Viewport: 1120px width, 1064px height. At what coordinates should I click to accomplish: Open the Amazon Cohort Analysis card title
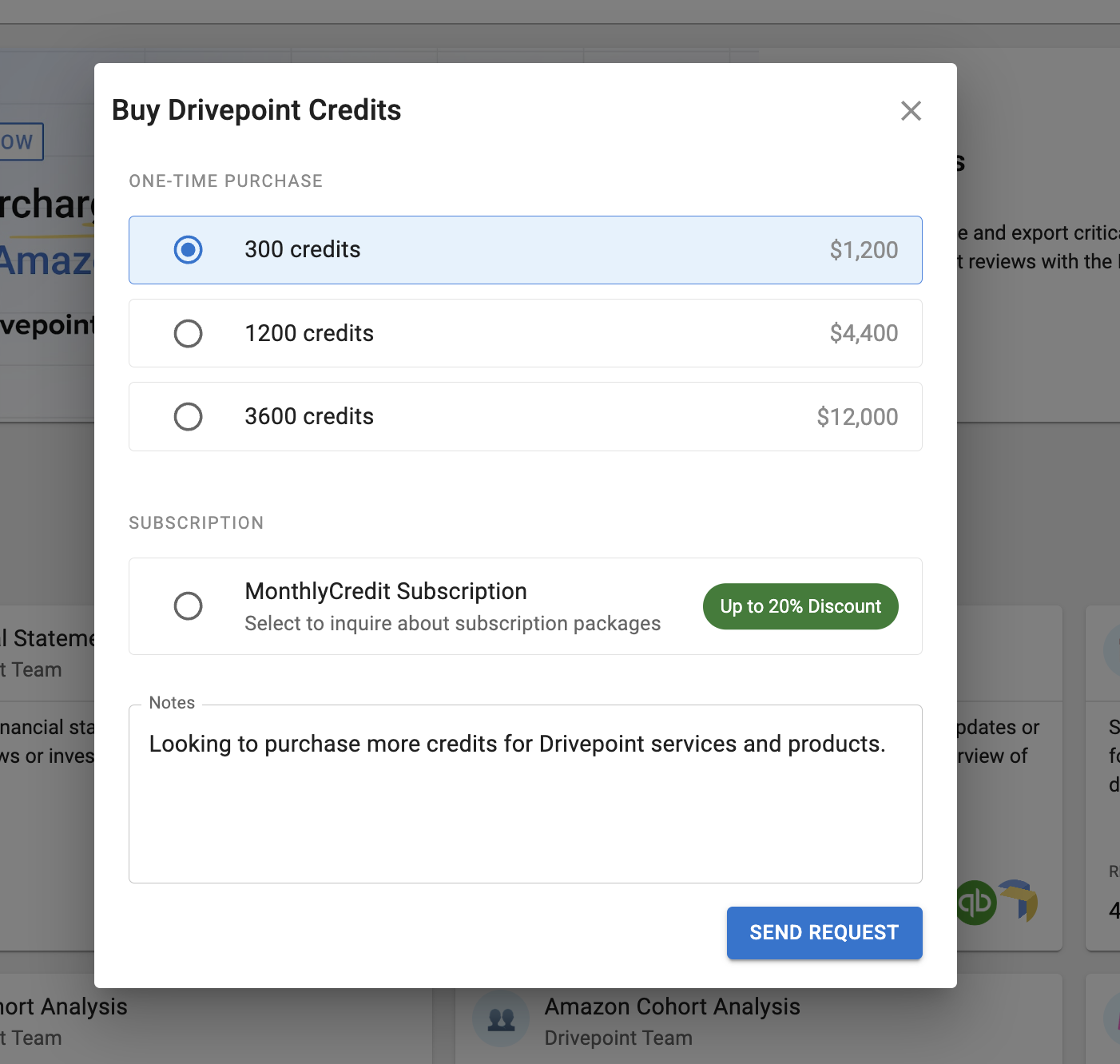[x=672, y=1006]
